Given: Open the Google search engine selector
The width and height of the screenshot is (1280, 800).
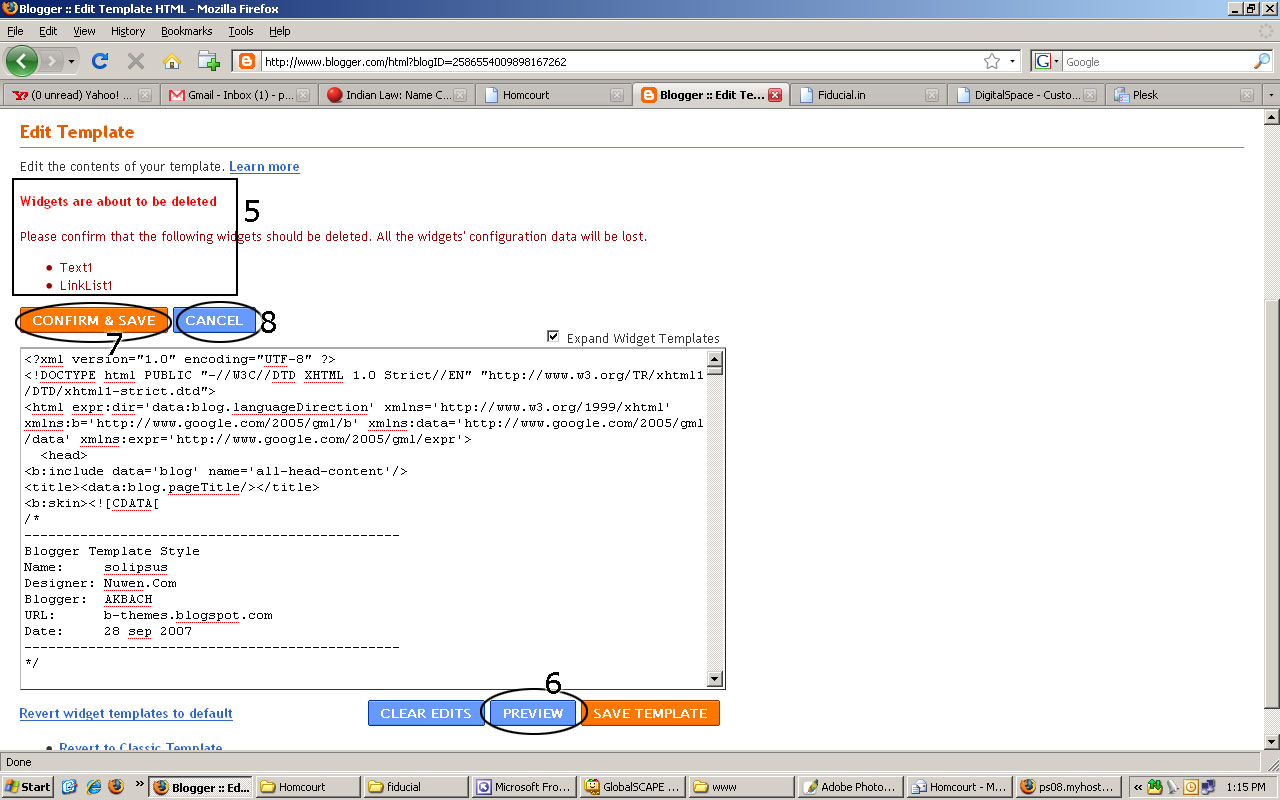Looking at the screenshot, I should pos(1047,61).
